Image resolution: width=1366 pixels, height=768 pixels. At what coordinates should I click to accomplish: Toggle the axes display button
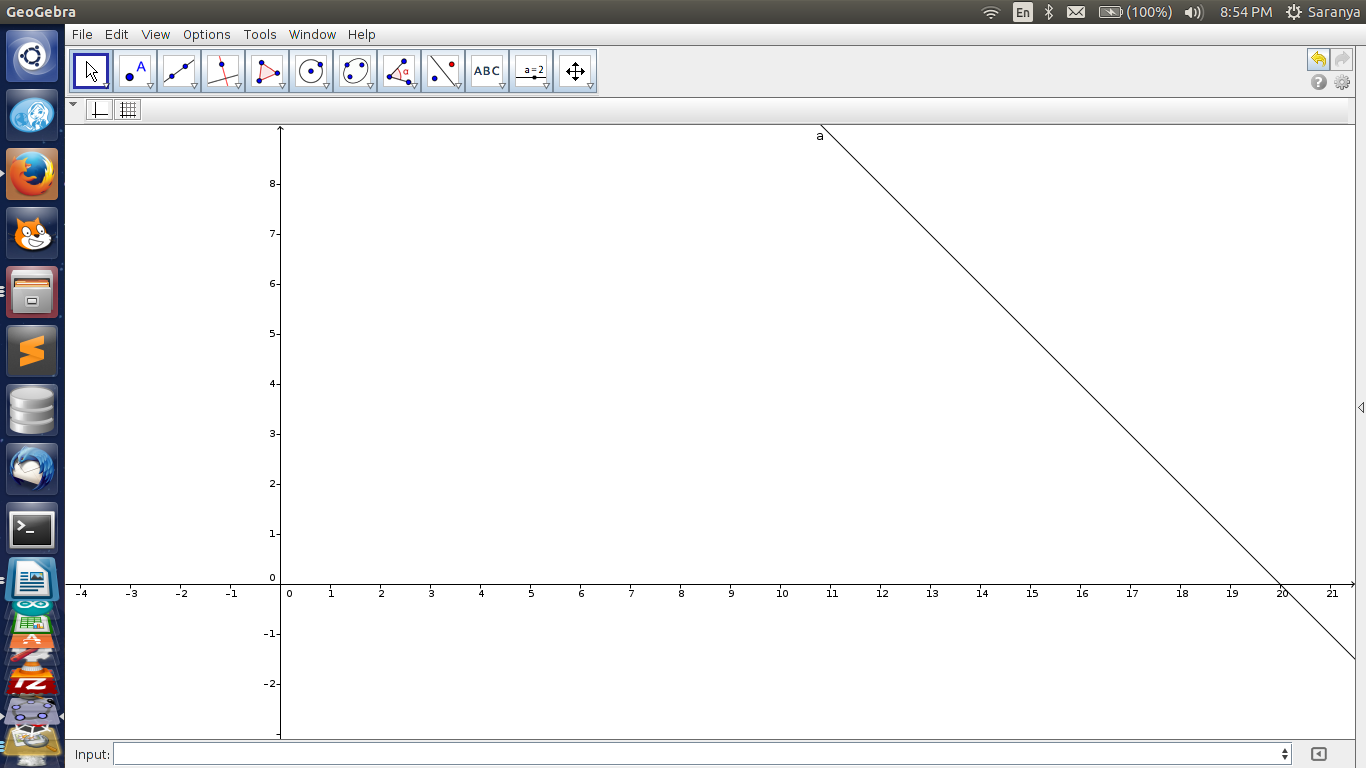coord(99,110)
